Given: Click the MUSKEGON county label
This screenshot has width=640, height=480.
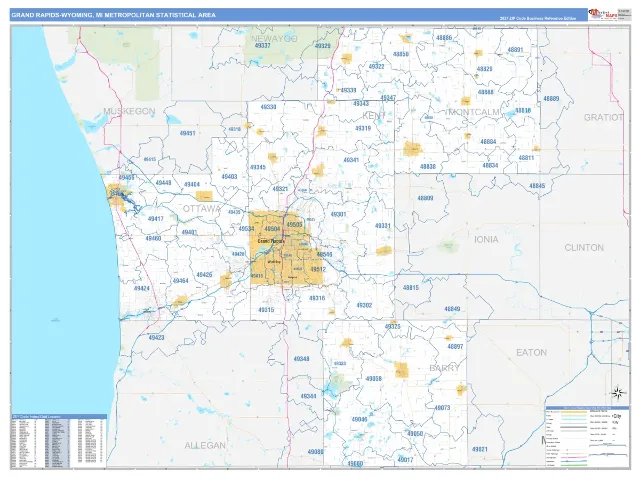Looking at the screenshot, I should [x=129, y=111].
